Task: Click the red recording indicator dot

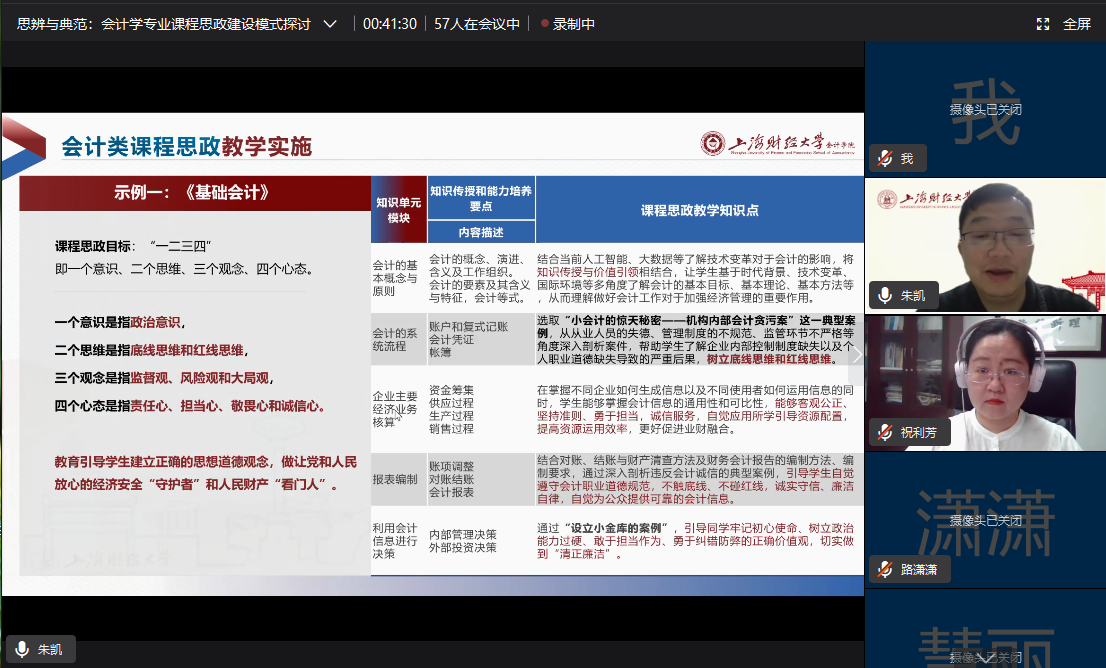Action: pos(544,24)
